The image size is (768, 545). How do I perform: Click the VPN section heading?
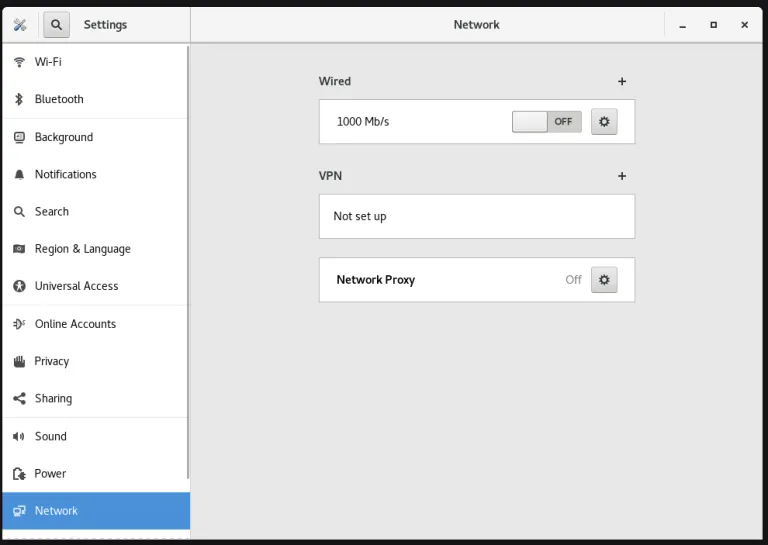tap(330, 176)
